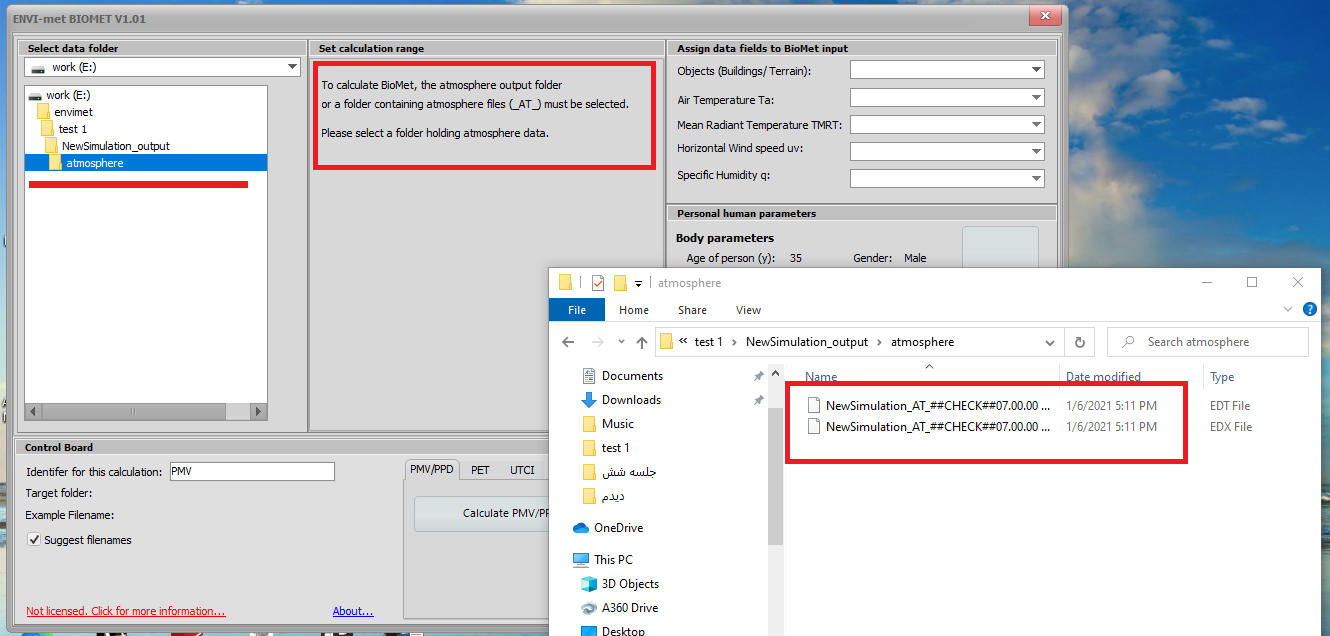Toggle the Suggest filenames checkbox
1330x636 pixels.
click(x=35, y=540)
